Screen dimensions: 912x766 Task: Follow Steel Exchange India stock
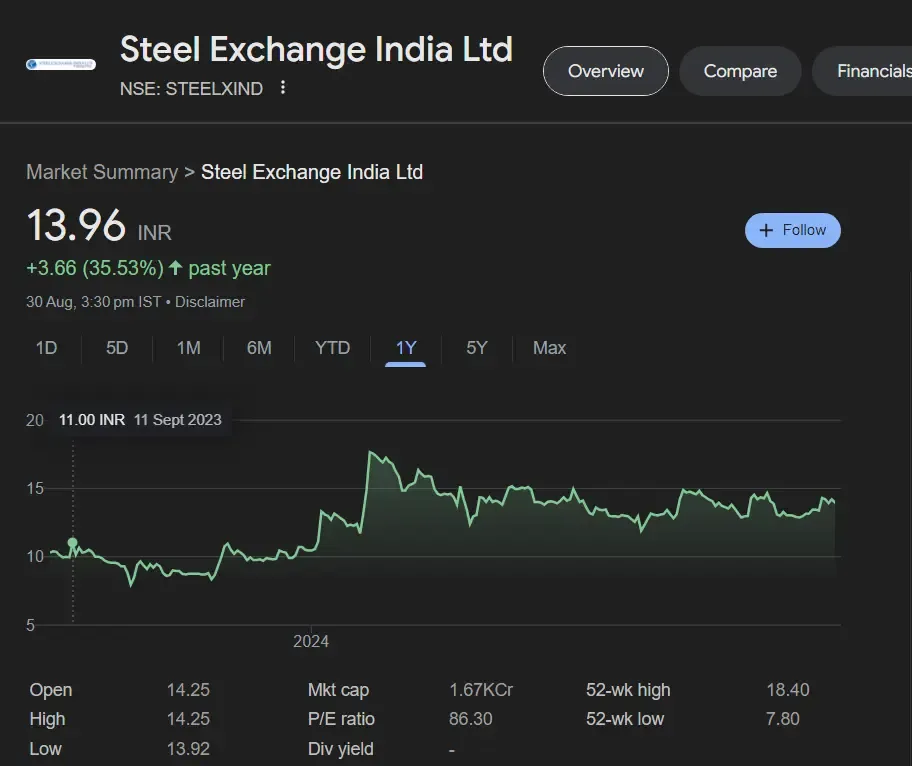(x=793, y=230)
